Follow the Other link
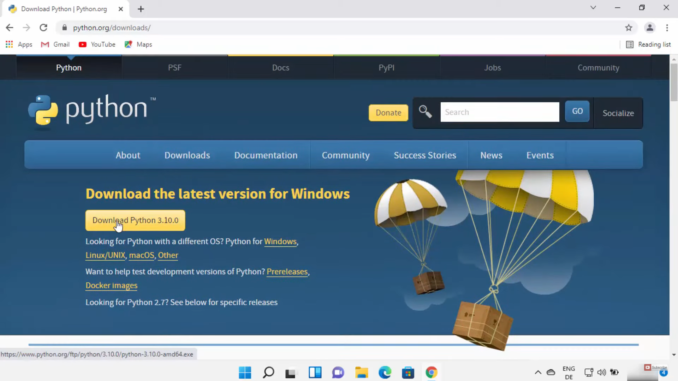This screenshot has width=678, height=381. 168,255
